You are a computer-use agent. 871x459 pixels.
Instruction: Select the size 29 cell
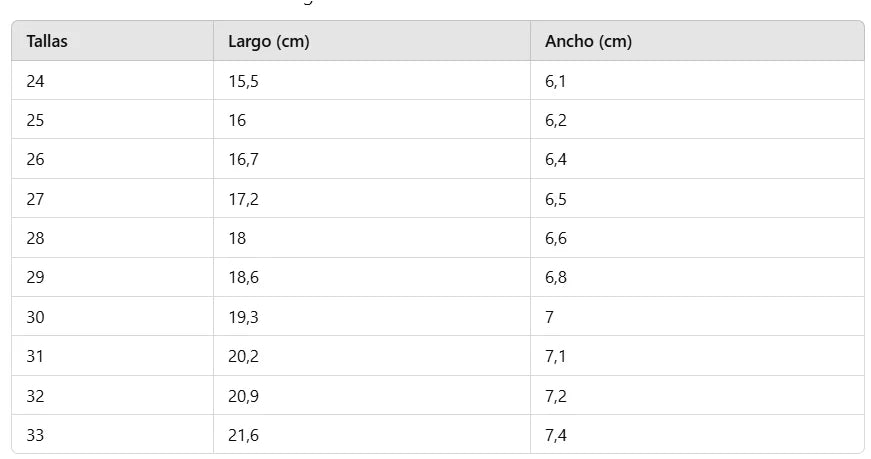(36, 278)
